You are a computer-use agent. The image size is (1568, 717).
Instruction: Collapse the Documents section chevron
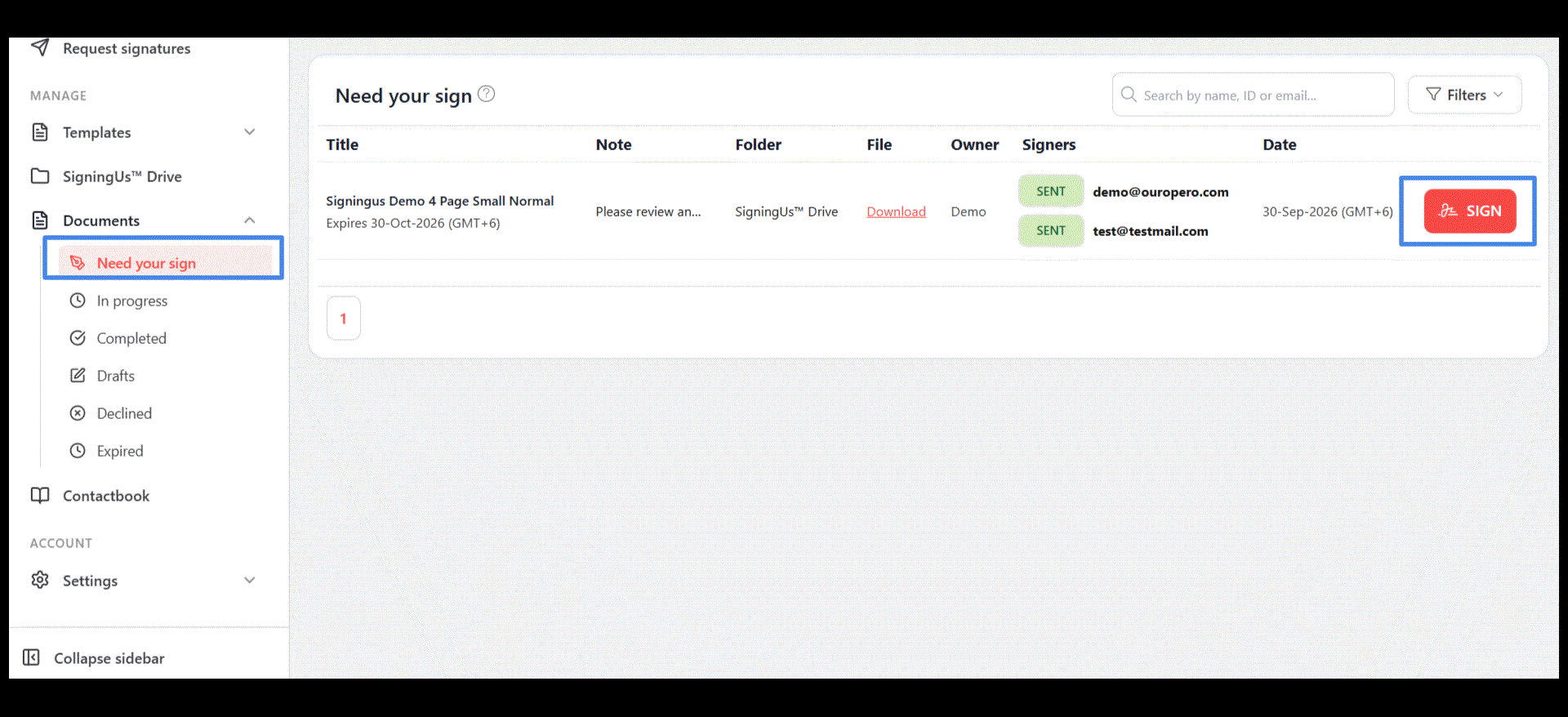click(x=250, y=220)
